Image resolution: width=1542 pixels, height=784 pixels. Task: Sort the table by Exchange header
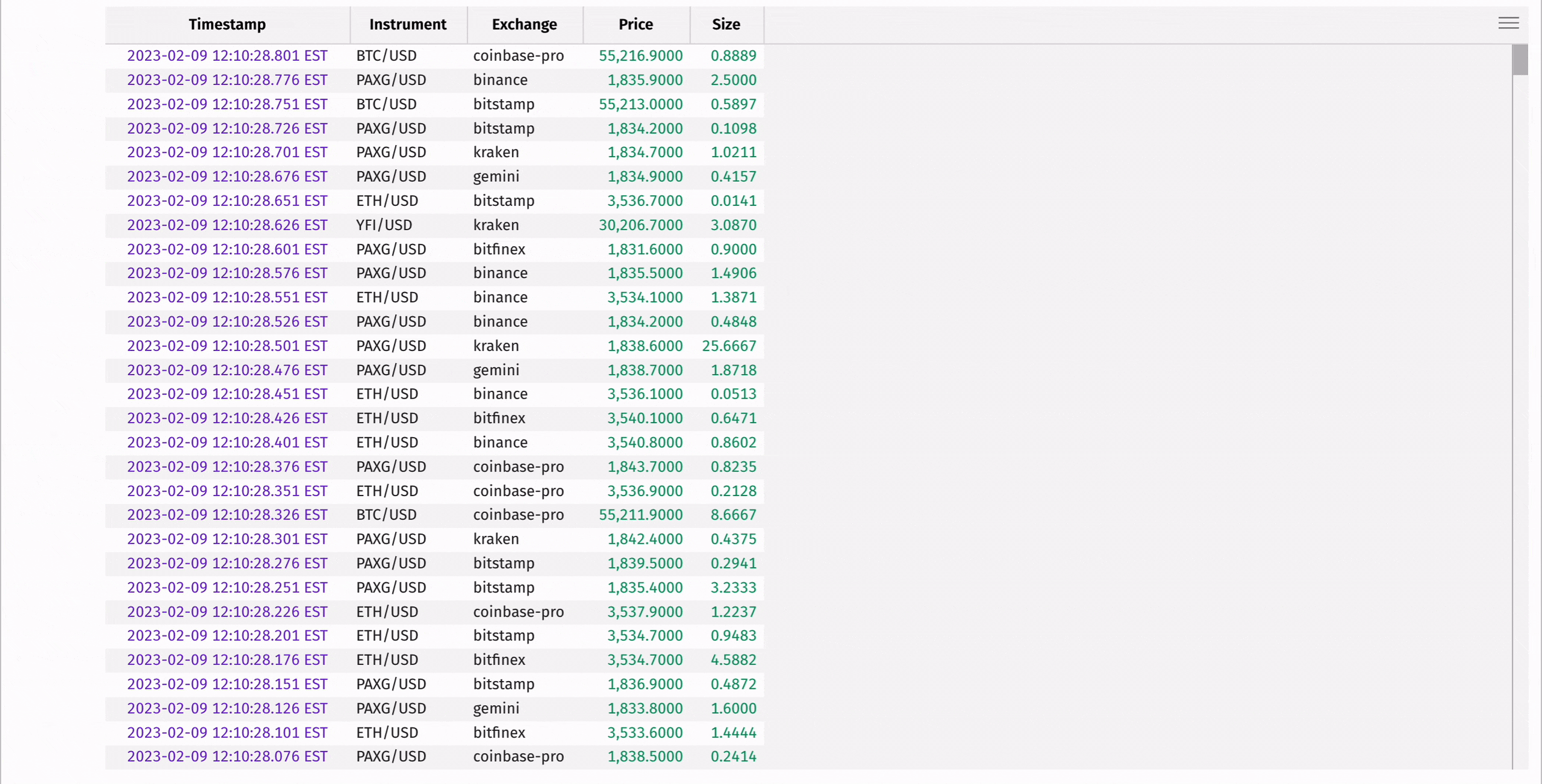[x=524, y=25]
